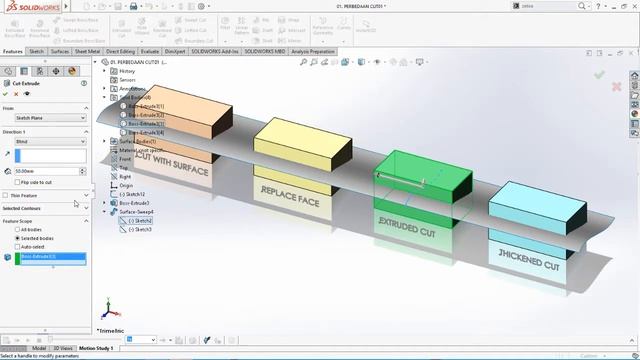Viewport: 640px width, 360px height.
Task: Click the search magnifier icon at top right
Action: [582, 6]
